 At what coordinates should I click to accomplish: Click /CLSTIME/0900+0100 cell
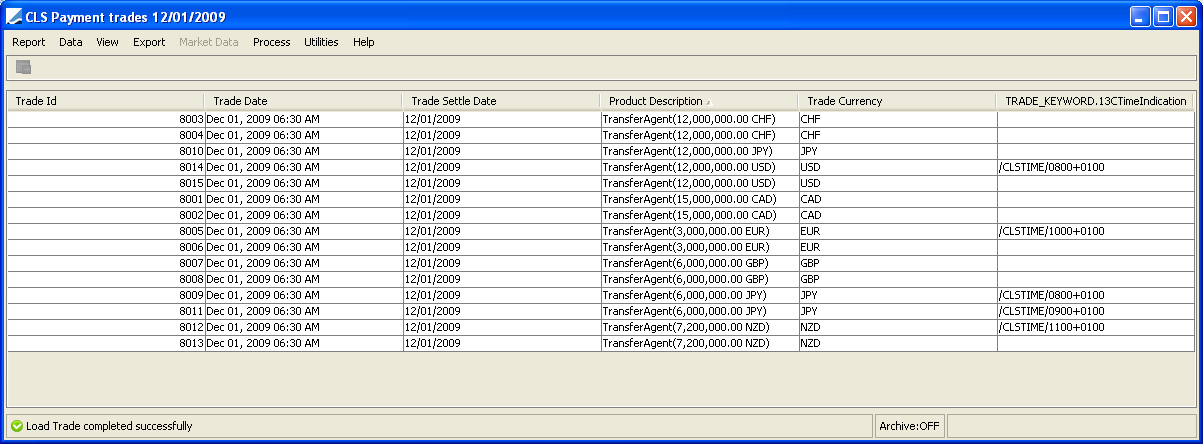tap(1095, 311)
